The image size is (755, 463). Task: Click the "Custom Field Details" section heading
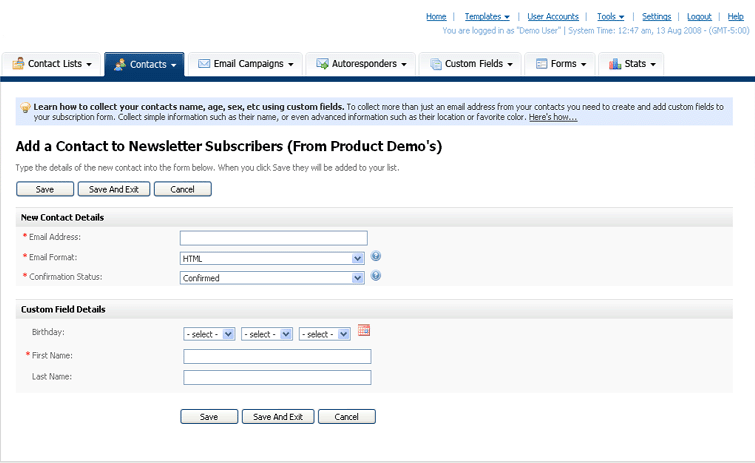[63, 309]
